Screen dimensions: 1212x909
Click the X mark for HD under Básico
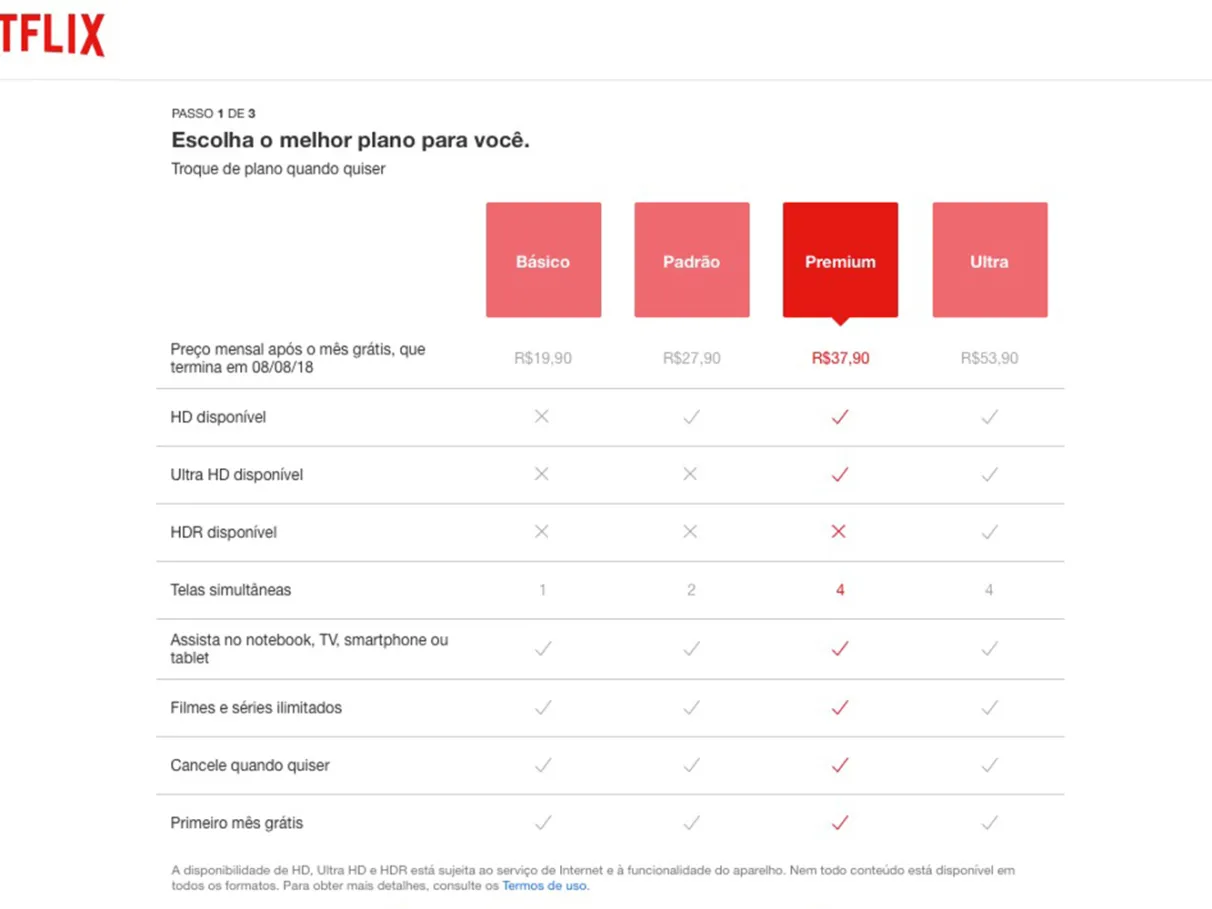point(543,417)
